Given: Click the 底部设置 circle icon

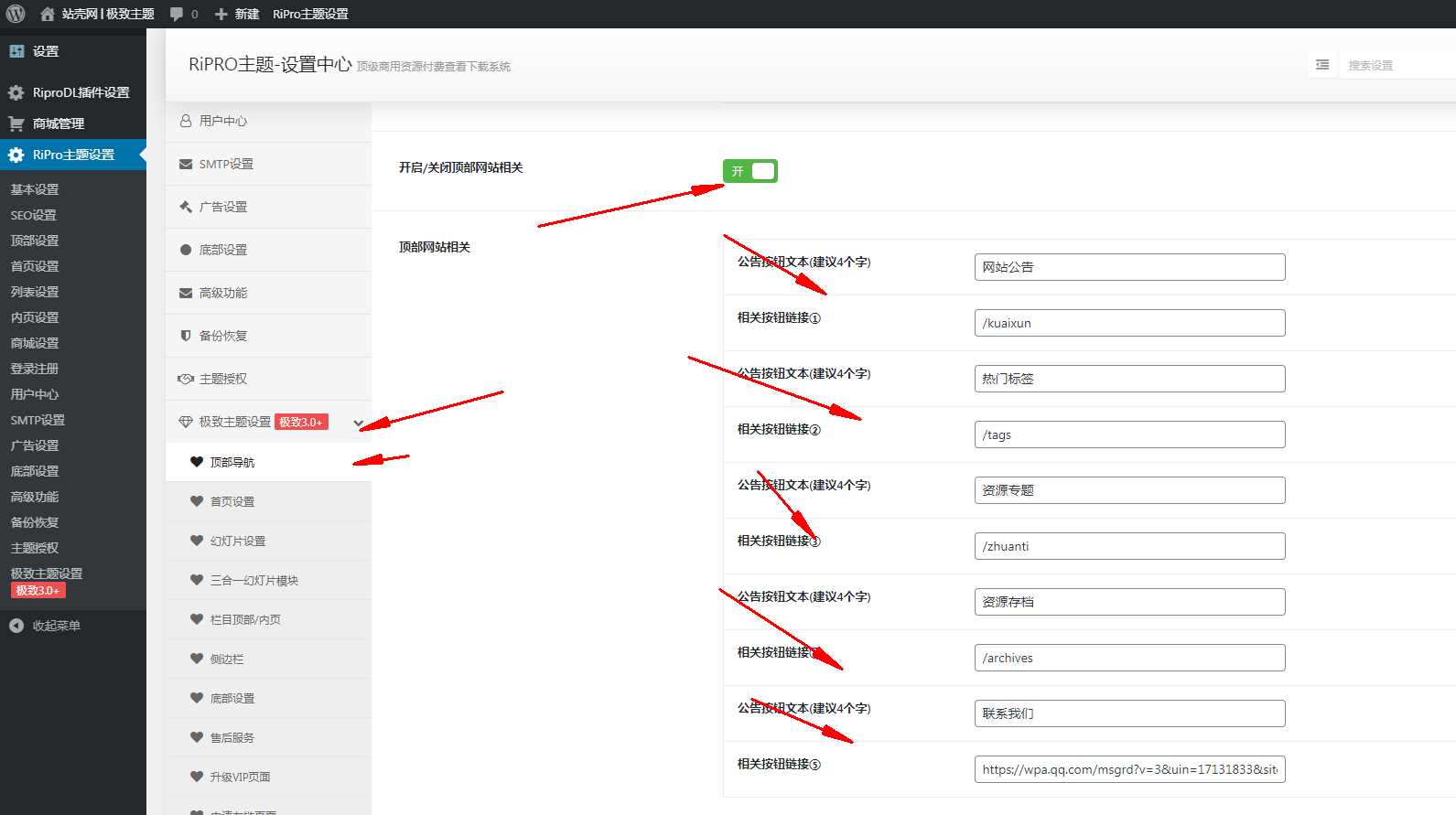Looking at the screenshot, I should click(186, 250).
